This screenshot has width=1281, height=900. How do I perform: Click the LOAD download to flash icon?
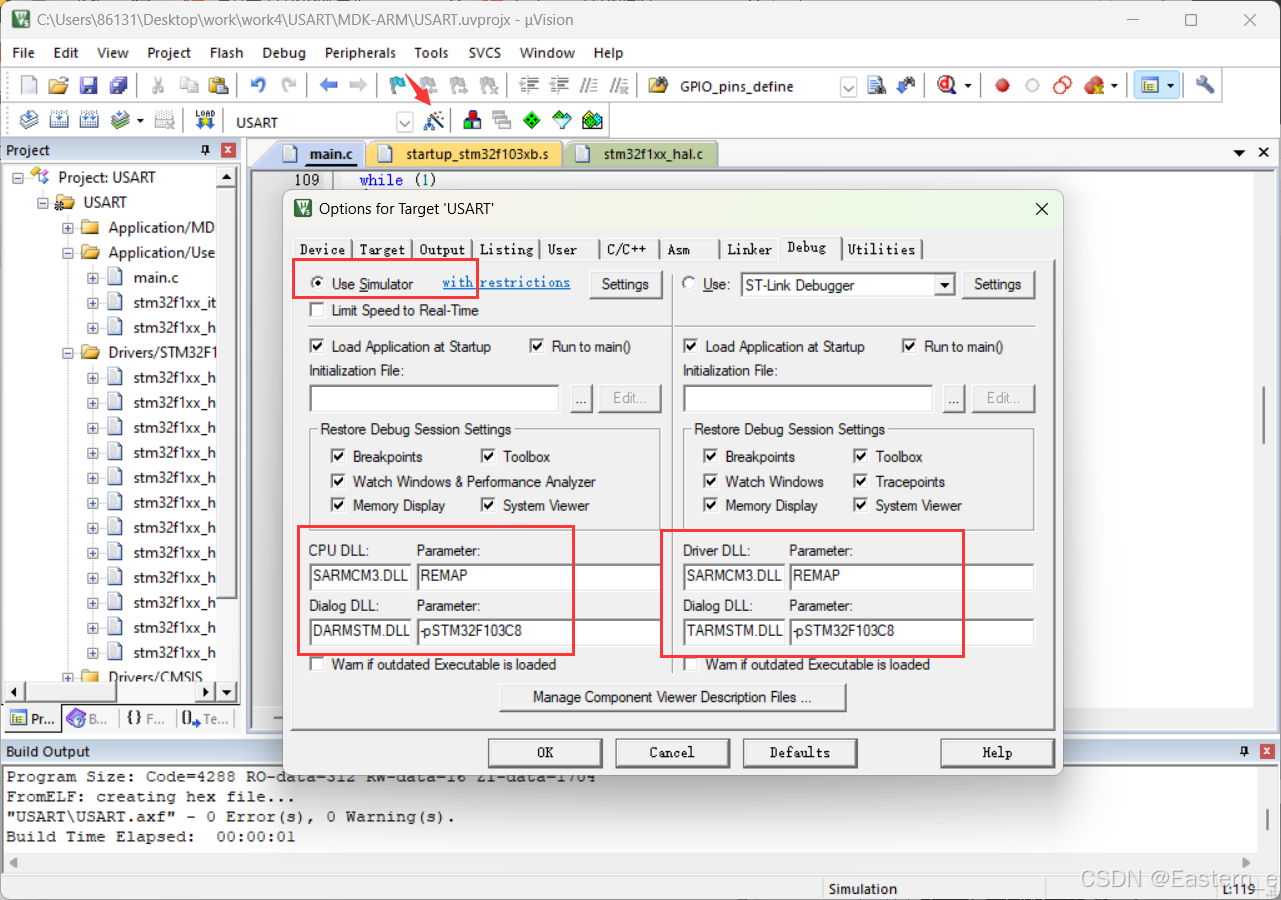pyautogui.click(x=205, y=121)
